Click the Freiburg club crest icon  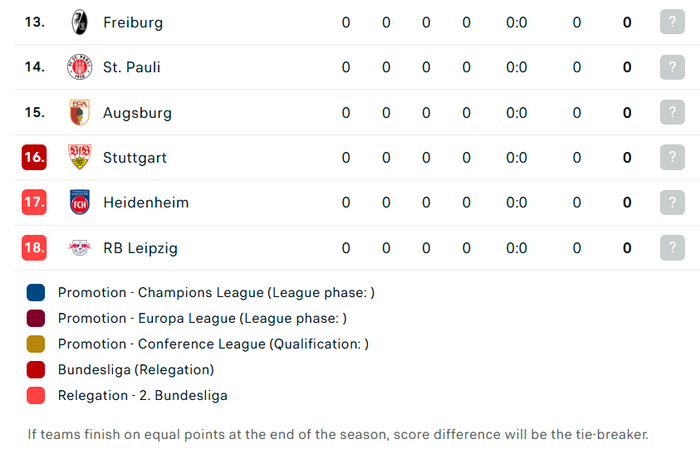coord(80,22)
